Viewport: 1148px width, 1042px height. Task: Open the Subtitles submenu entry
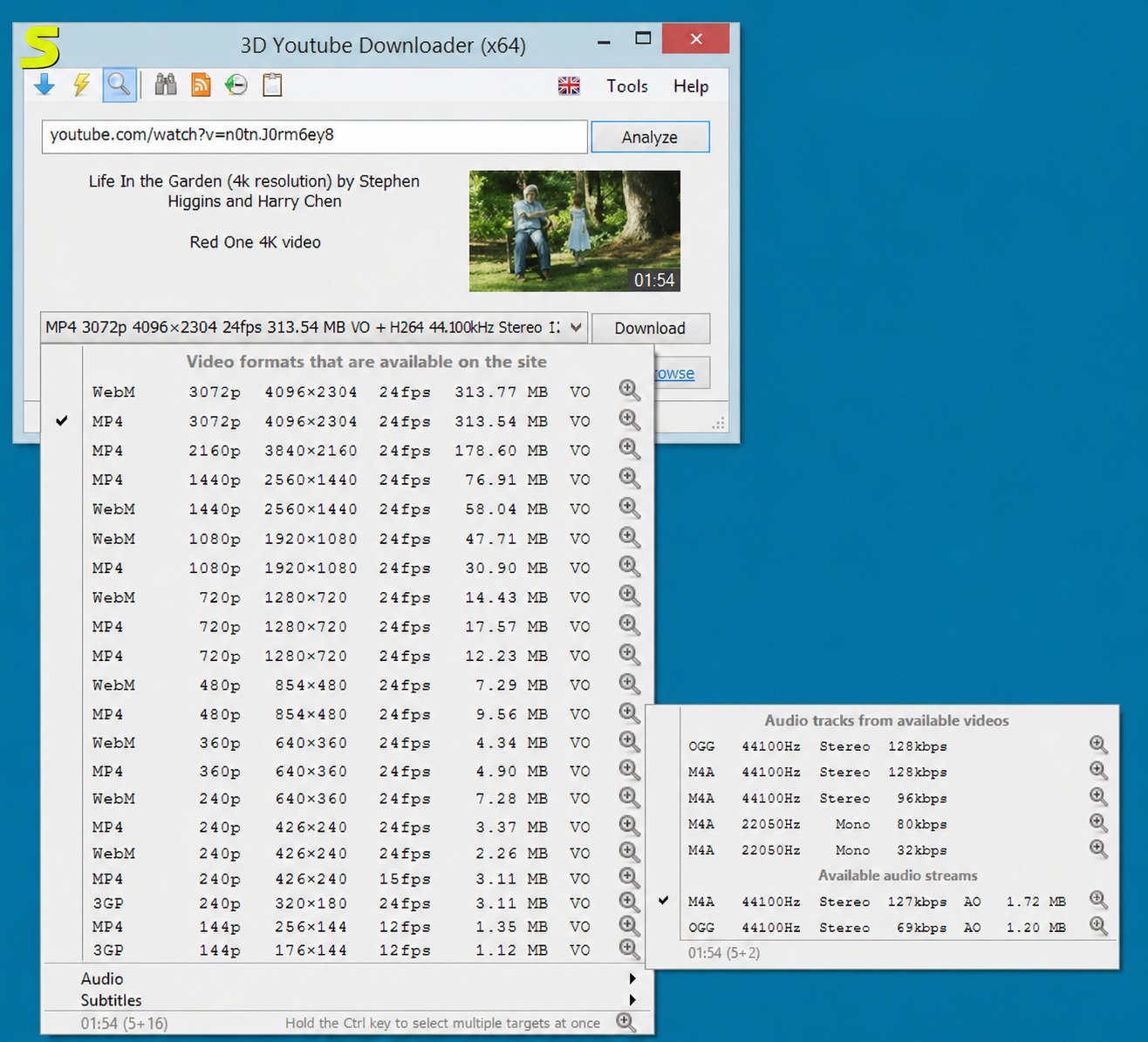347,1000
